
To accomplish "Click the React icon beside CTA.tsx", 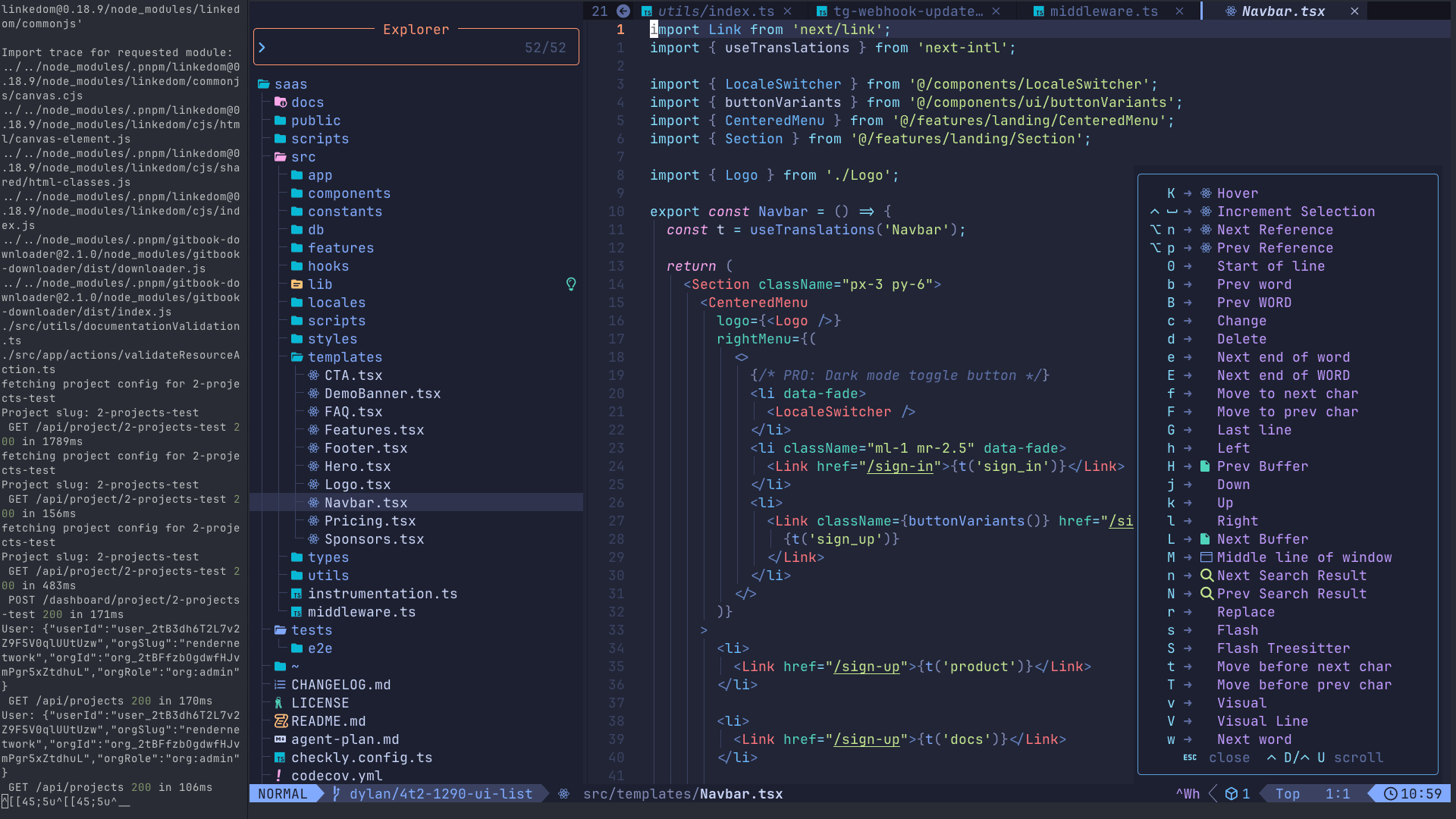I will click(313, 375).
